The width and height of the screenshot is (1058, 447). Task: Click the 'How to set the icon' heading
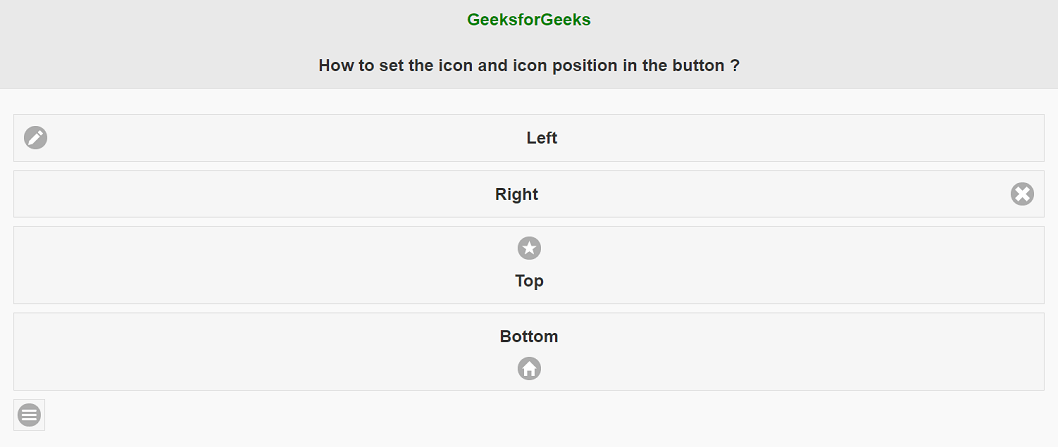[x=529, y=66]
